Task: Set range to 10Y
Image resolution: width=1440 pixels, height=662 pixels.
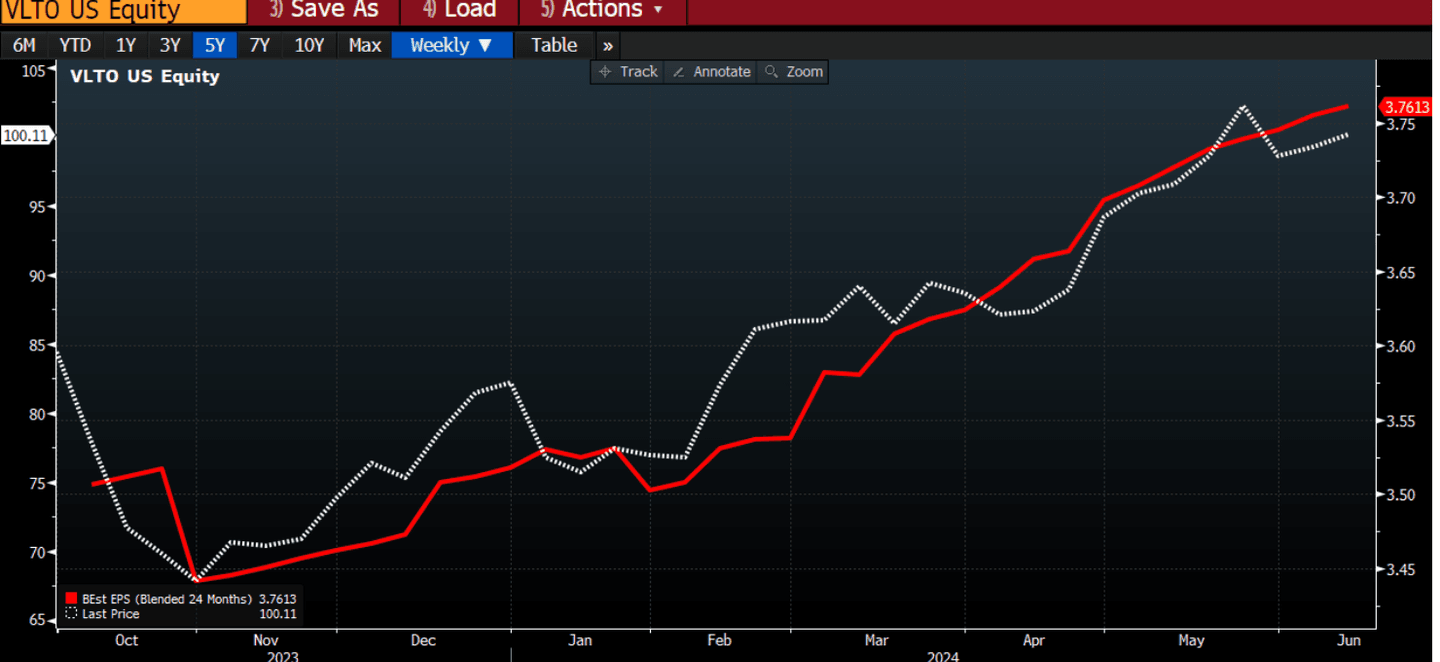Action: [x=309, y=45]
